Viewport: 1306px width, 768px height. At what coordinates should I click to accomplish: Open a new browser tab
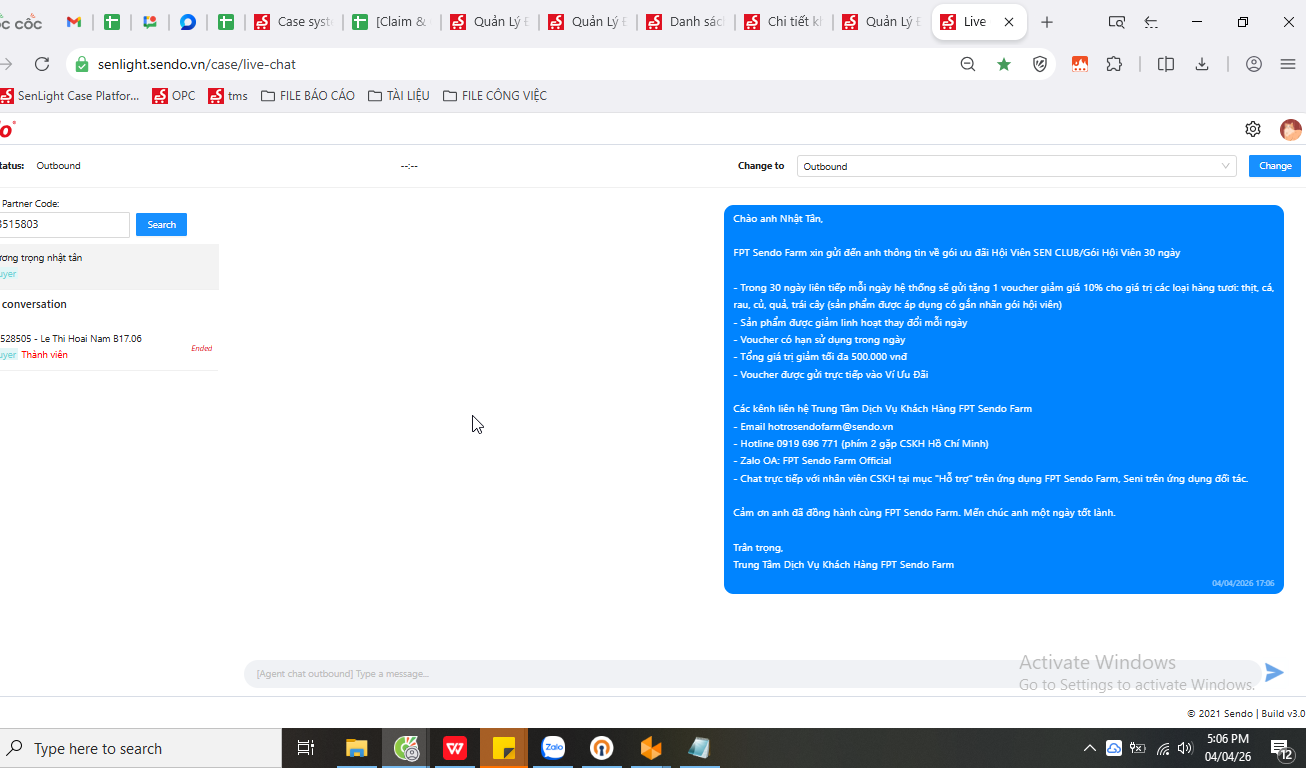point(1047,22)
